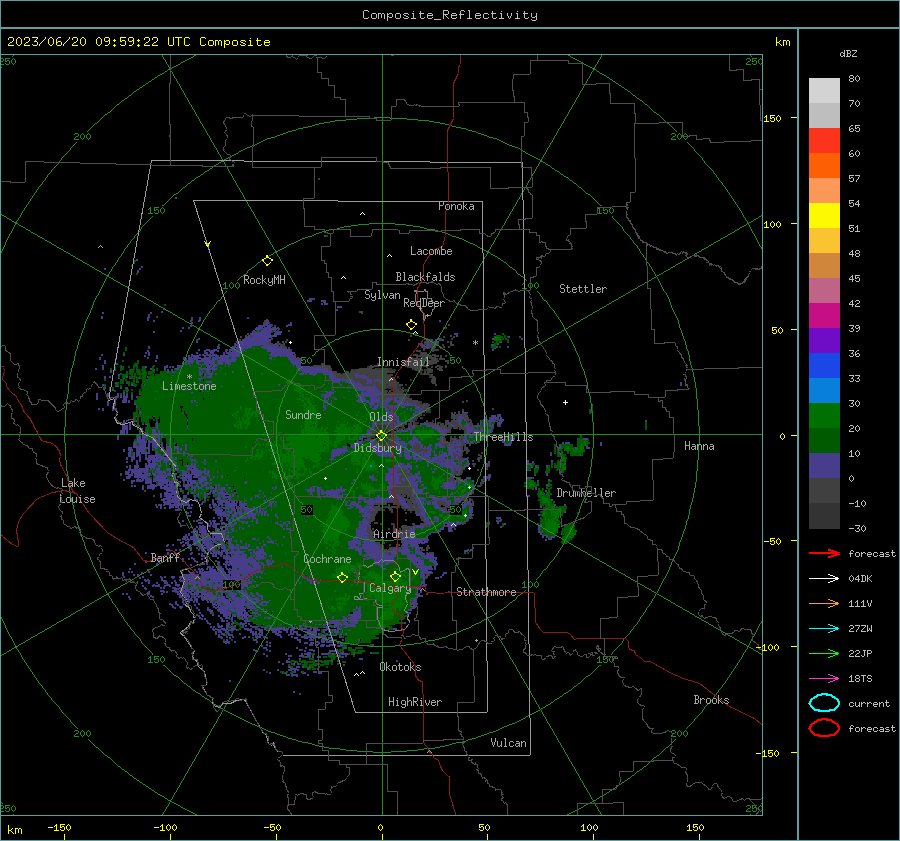
Task: Click the 18TS legend text
Action: tap(860, 679)
